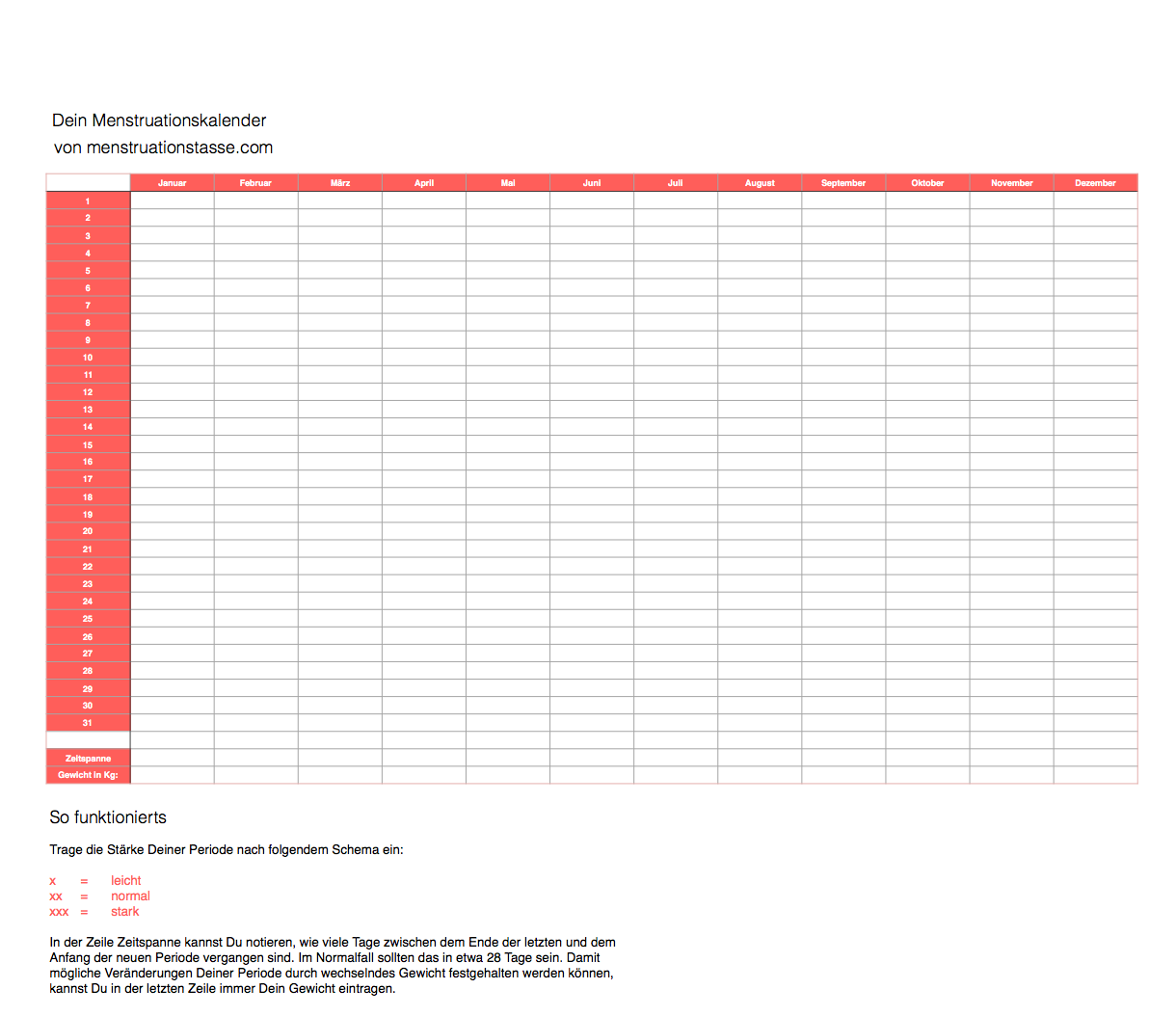Select the Gewicht in Kg row label
The image size is (1176, 1016).
[x=88, y=775]
